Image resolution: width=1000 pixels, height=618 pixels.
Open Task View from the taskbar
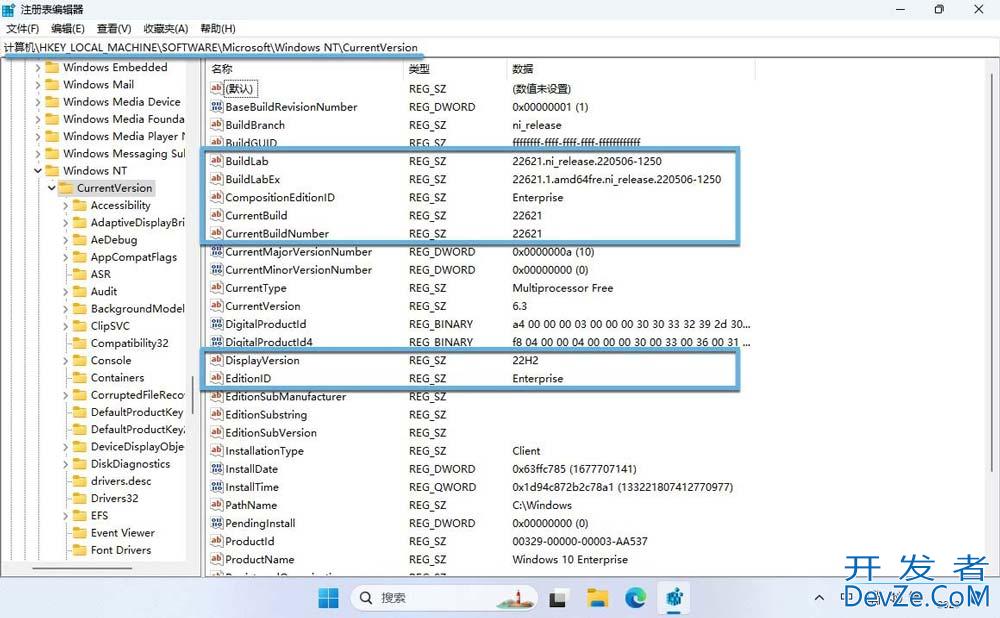pyautogui.click(x=558, y=598)
